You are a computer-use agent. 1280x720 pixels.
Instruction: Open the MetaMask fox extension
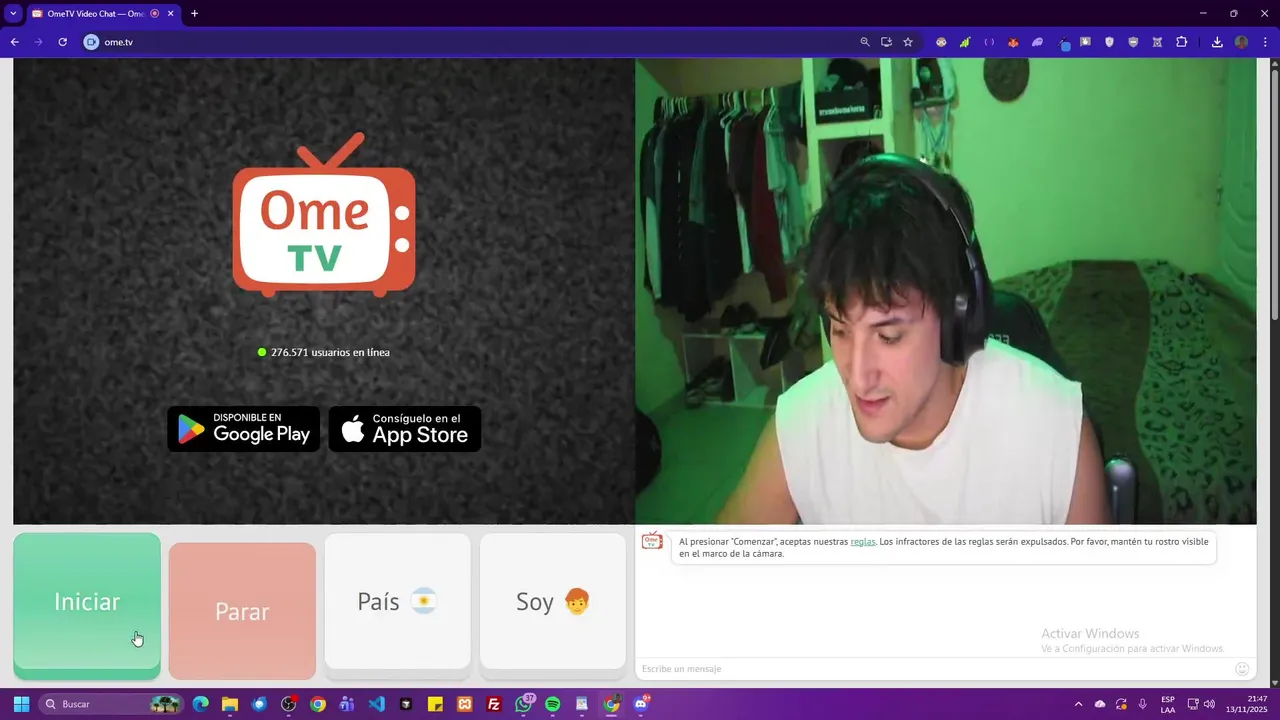coord(1013,42)
